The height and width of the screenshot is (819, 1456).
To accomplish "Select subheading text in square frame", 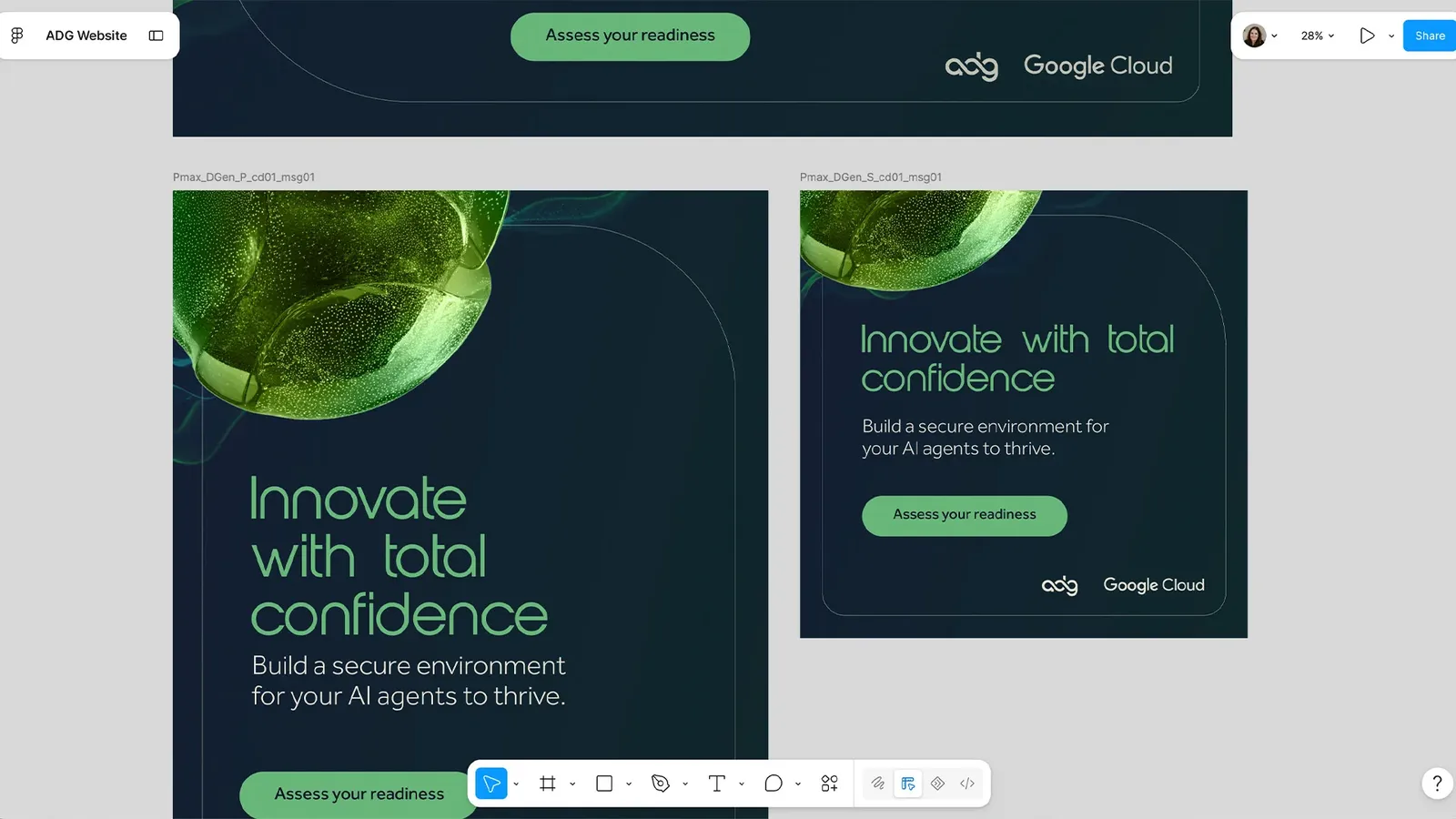I will (986, 437).
